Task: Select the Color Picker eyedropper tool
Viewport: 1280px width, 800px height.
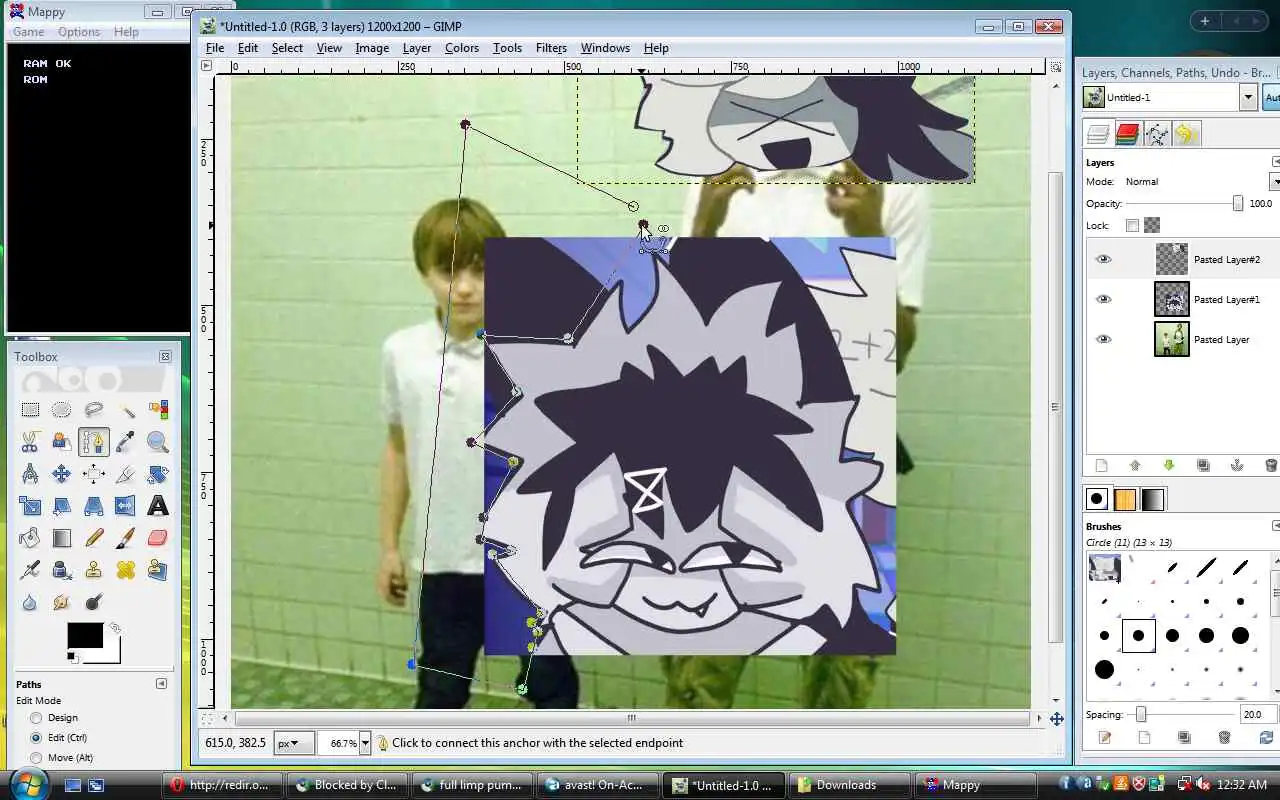Action: coord(126,442)
